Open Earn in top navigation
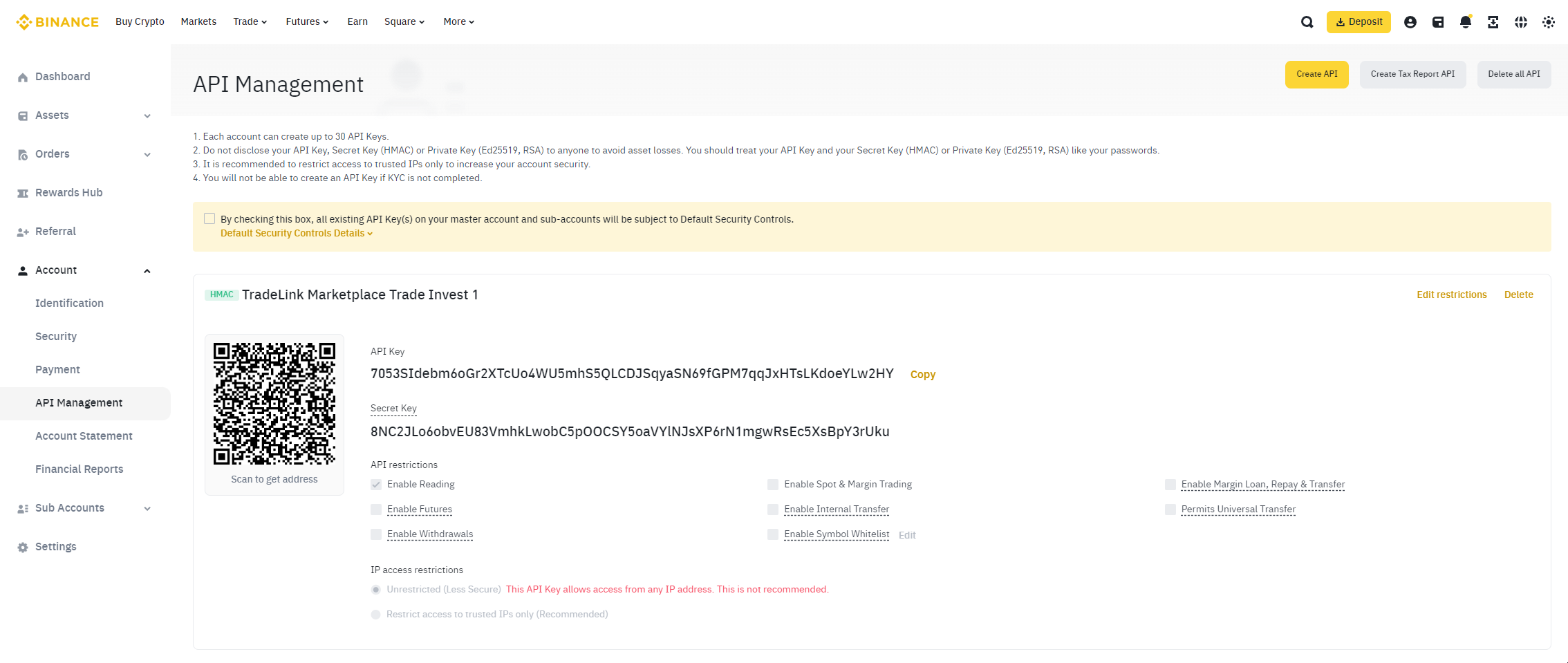This screenshot has height=663, width=1568. [357, 21]
